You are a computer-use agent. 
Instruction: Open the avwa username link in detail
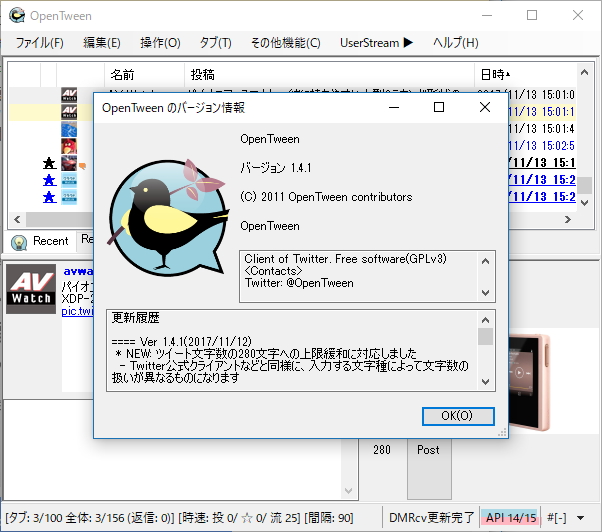pos(78,271)
